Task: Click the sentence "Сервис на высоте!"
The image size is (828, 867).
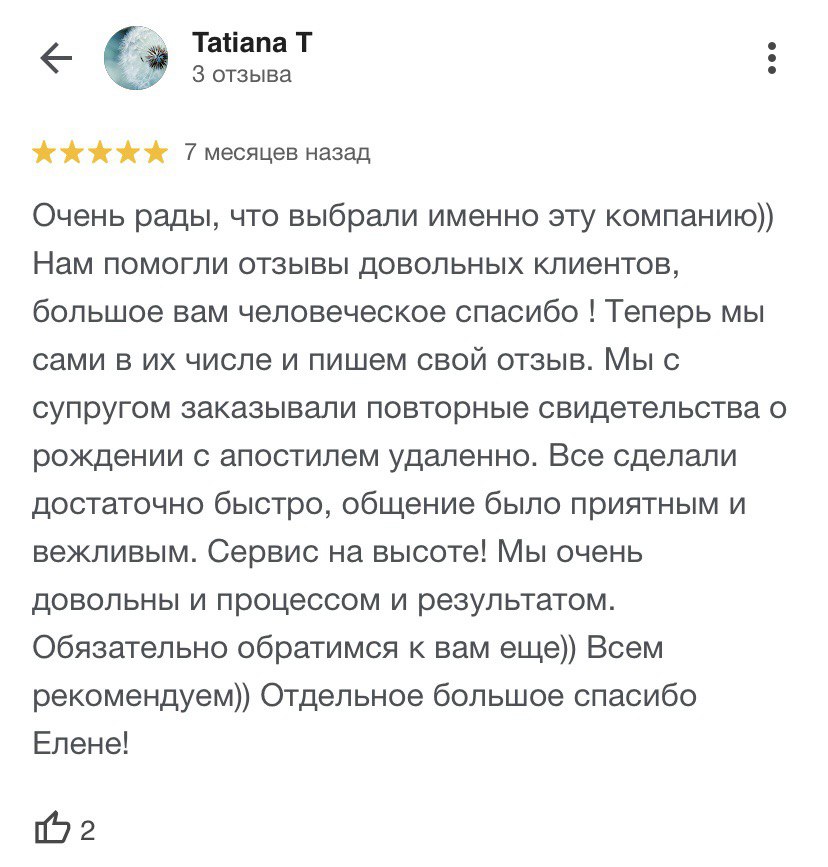Action: tap(347, 552)
